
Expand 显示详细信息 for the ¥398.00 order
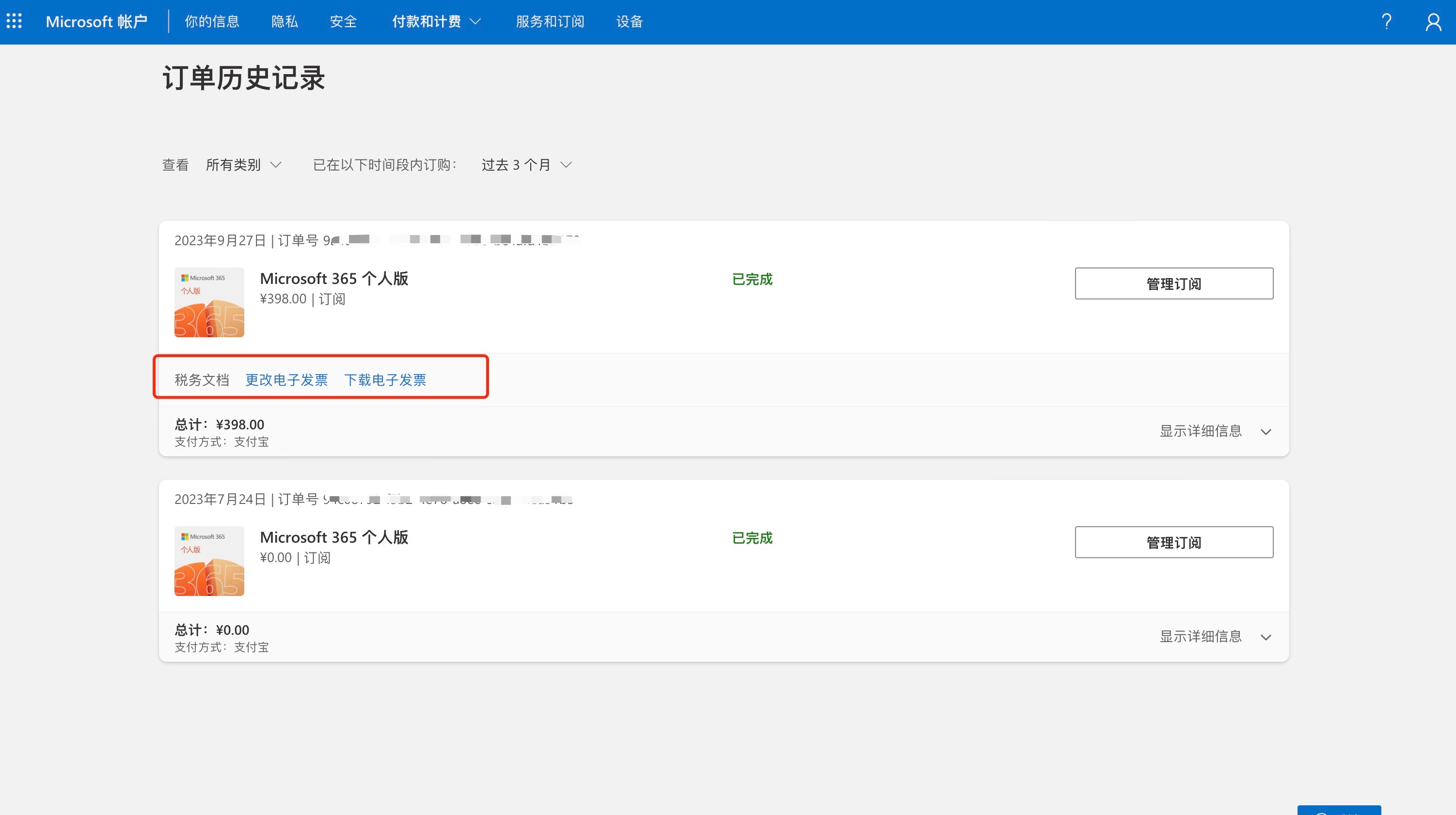(x=1215, y=431)
